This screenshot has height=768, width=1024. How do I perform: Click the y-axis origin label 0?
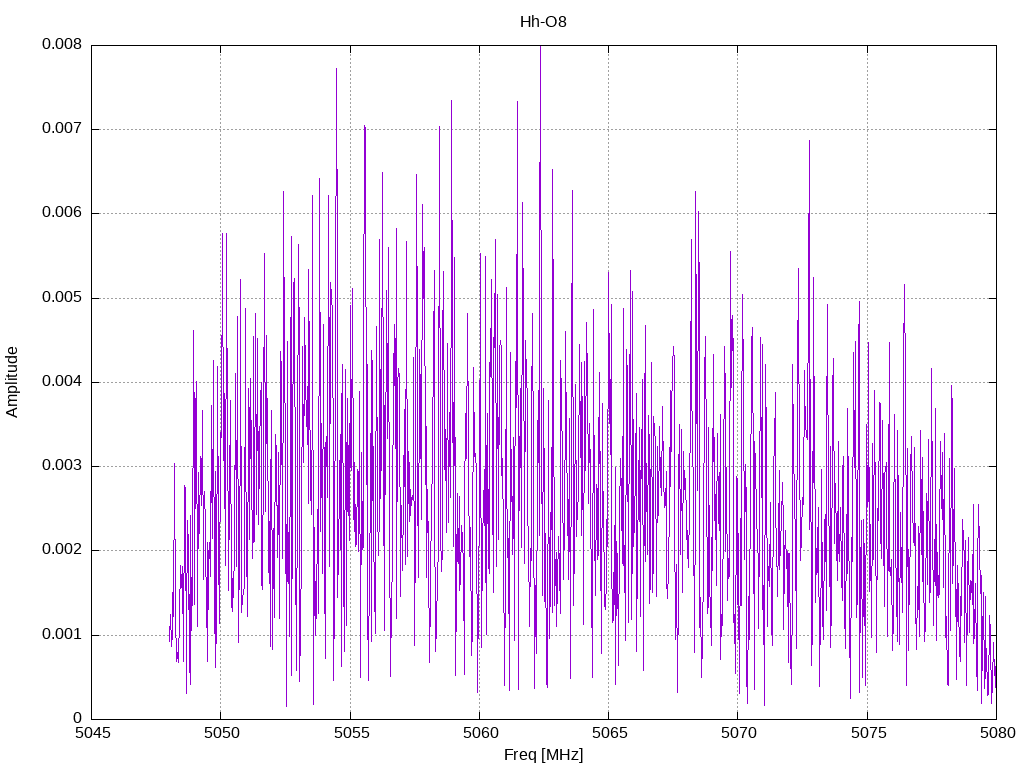(78, 718)
